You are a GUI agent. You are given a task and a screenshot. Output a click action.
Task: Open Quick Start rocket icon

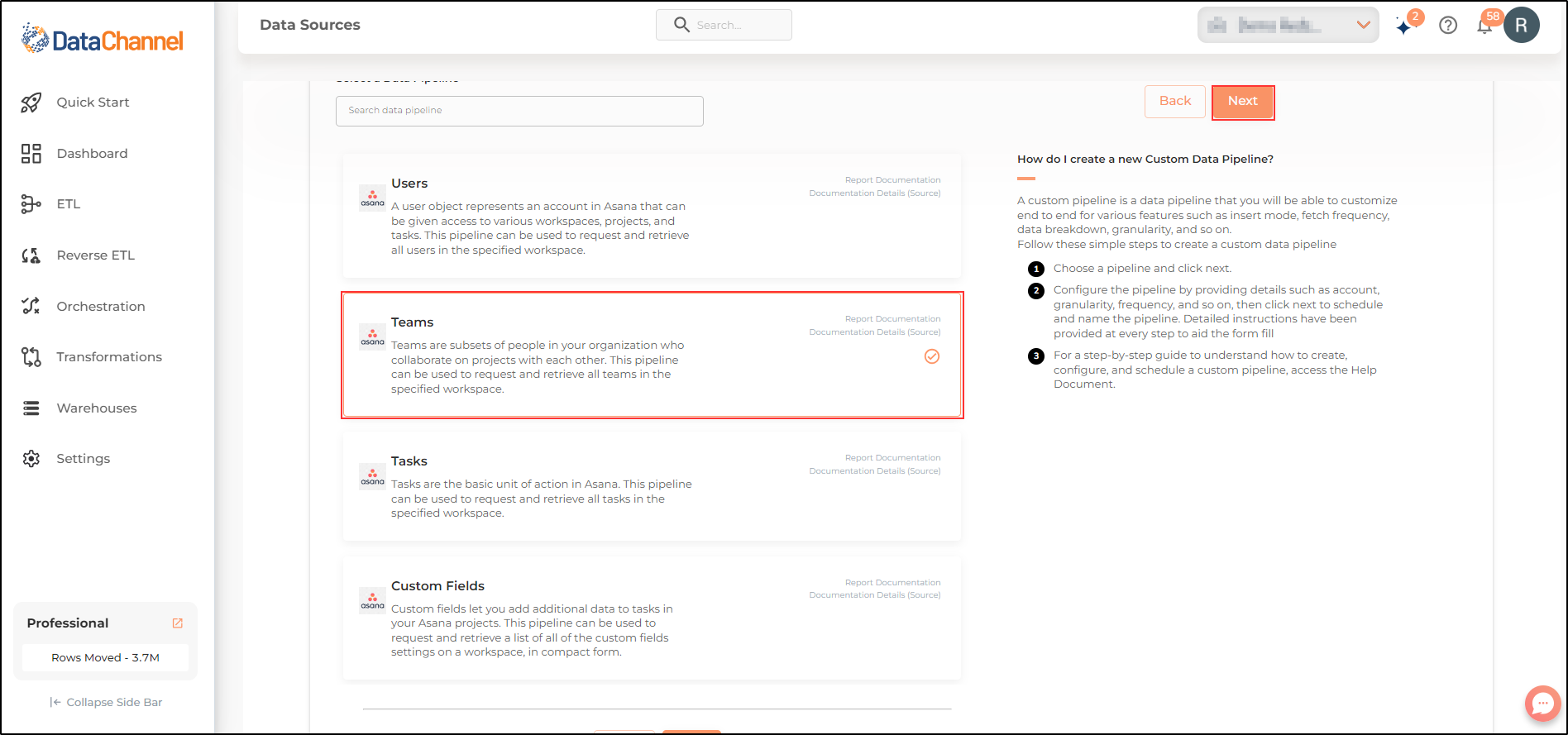[x=31, y=103]
